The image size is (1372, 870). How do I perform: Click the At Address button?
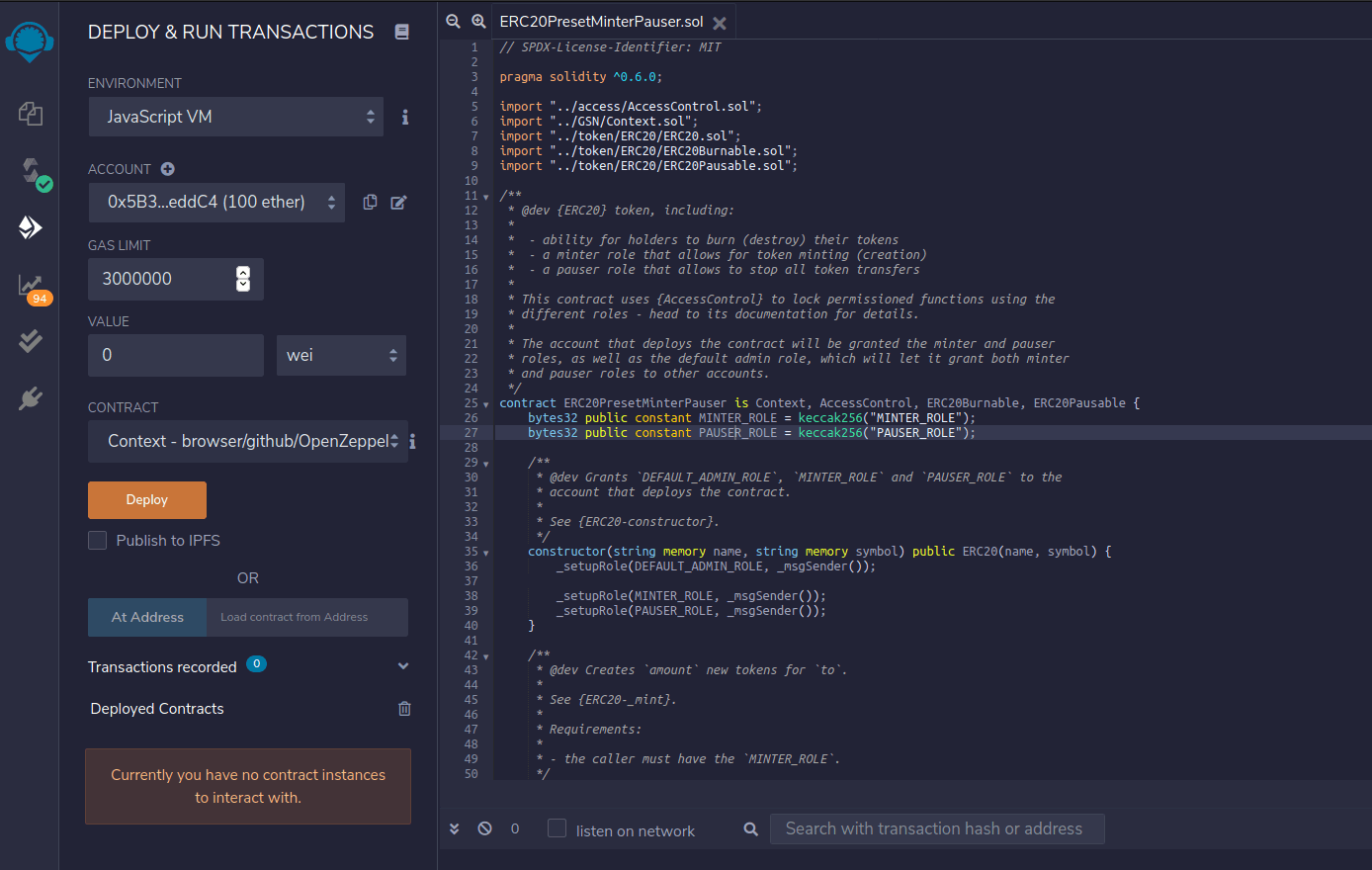(147, 617)
